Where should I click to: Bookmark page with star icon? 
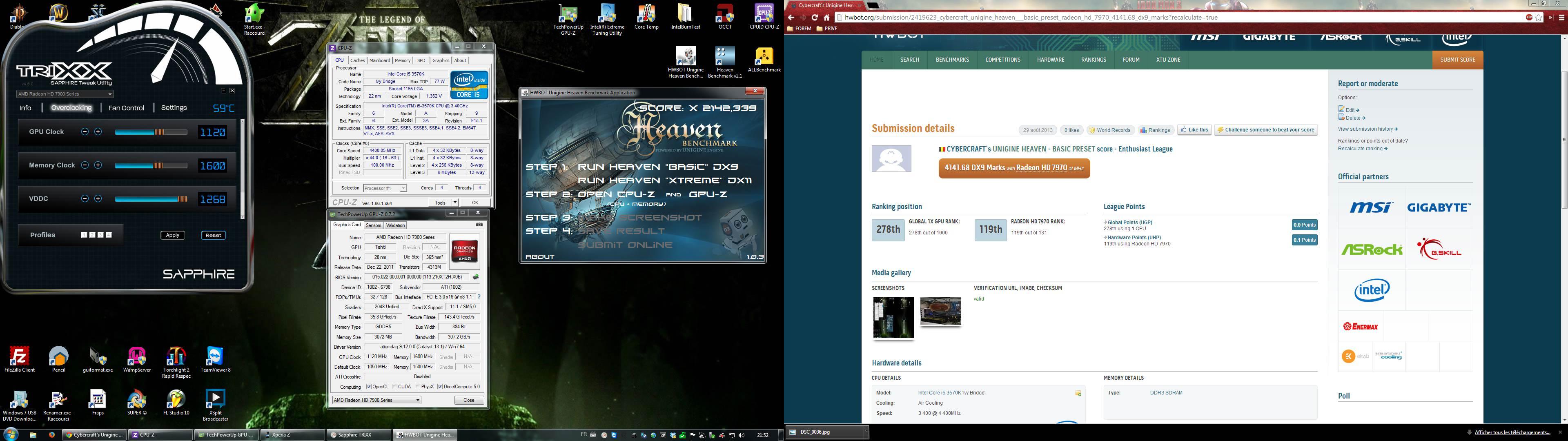point(1539,17)
